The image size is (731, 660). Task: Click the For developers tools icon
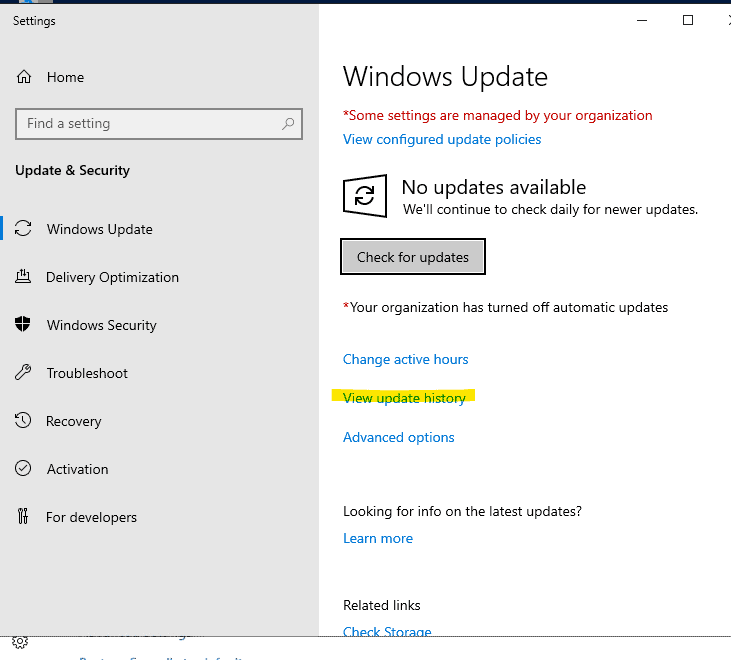point(23,516)
